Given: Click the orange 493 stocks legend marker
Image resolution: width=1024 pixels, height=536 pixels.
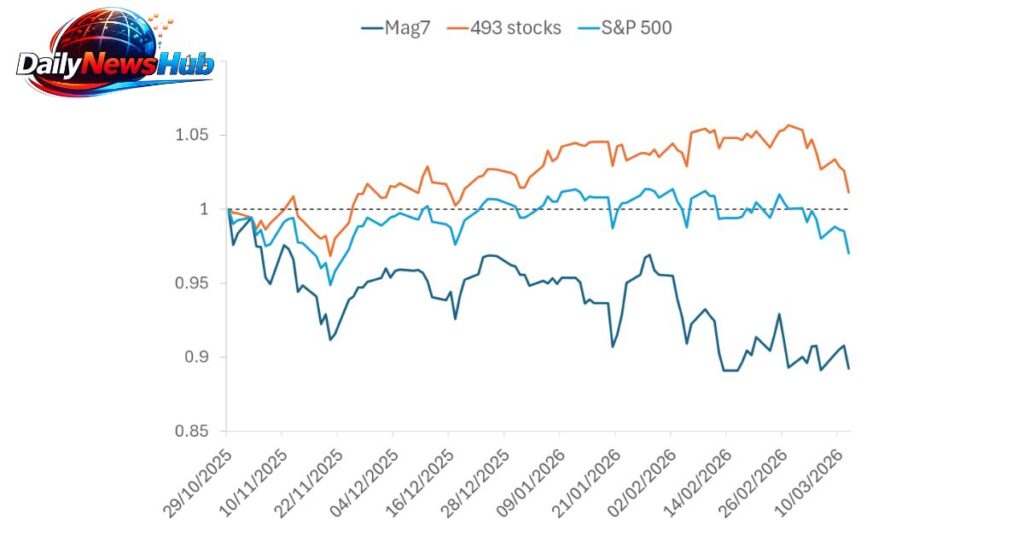Looking at the screenshot, I should point(473,28).
